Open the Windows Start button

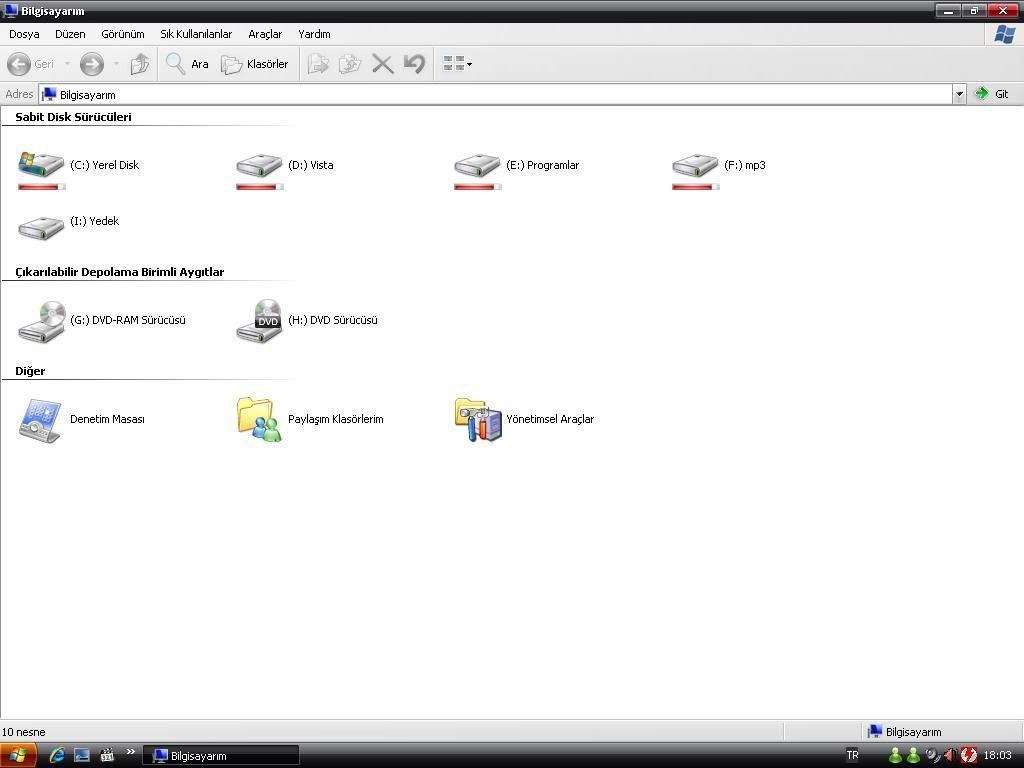click(18, 756)
